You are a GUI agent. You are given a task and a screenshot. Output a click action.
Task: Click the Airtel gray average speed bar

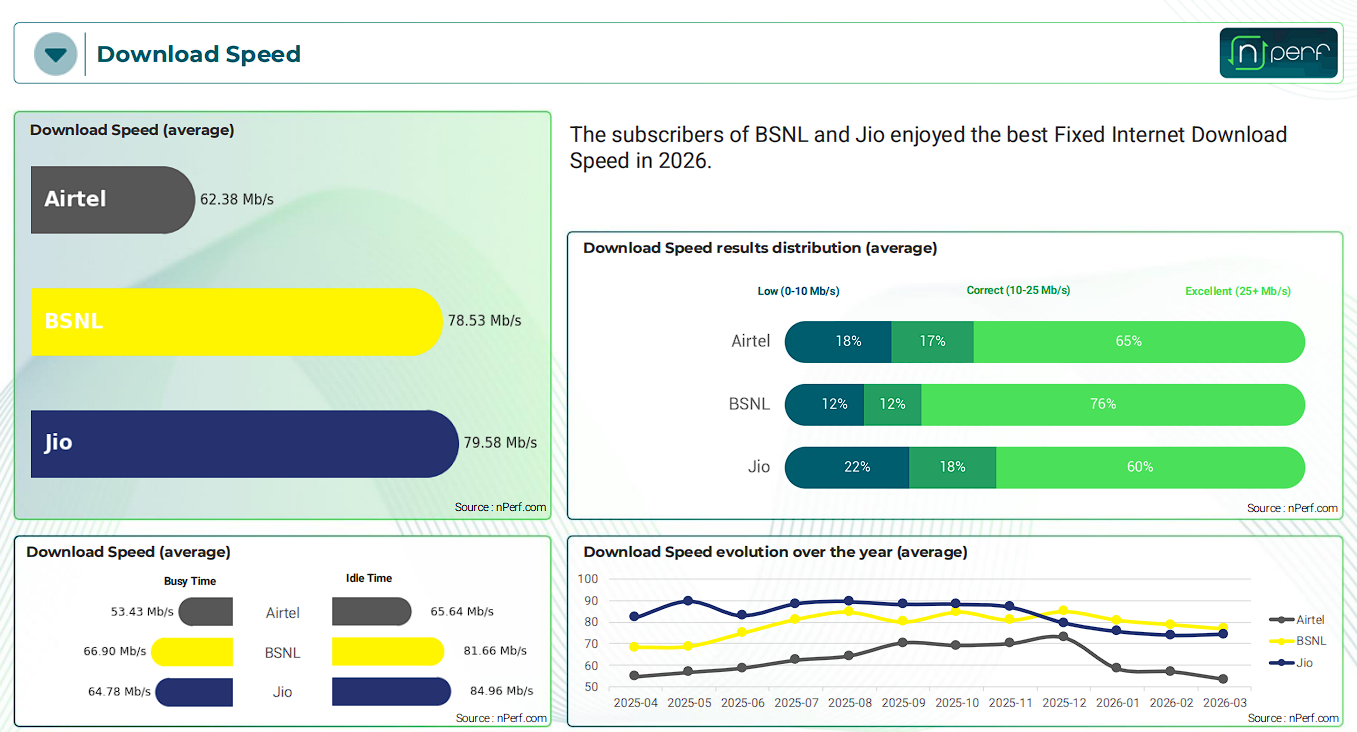112,200
